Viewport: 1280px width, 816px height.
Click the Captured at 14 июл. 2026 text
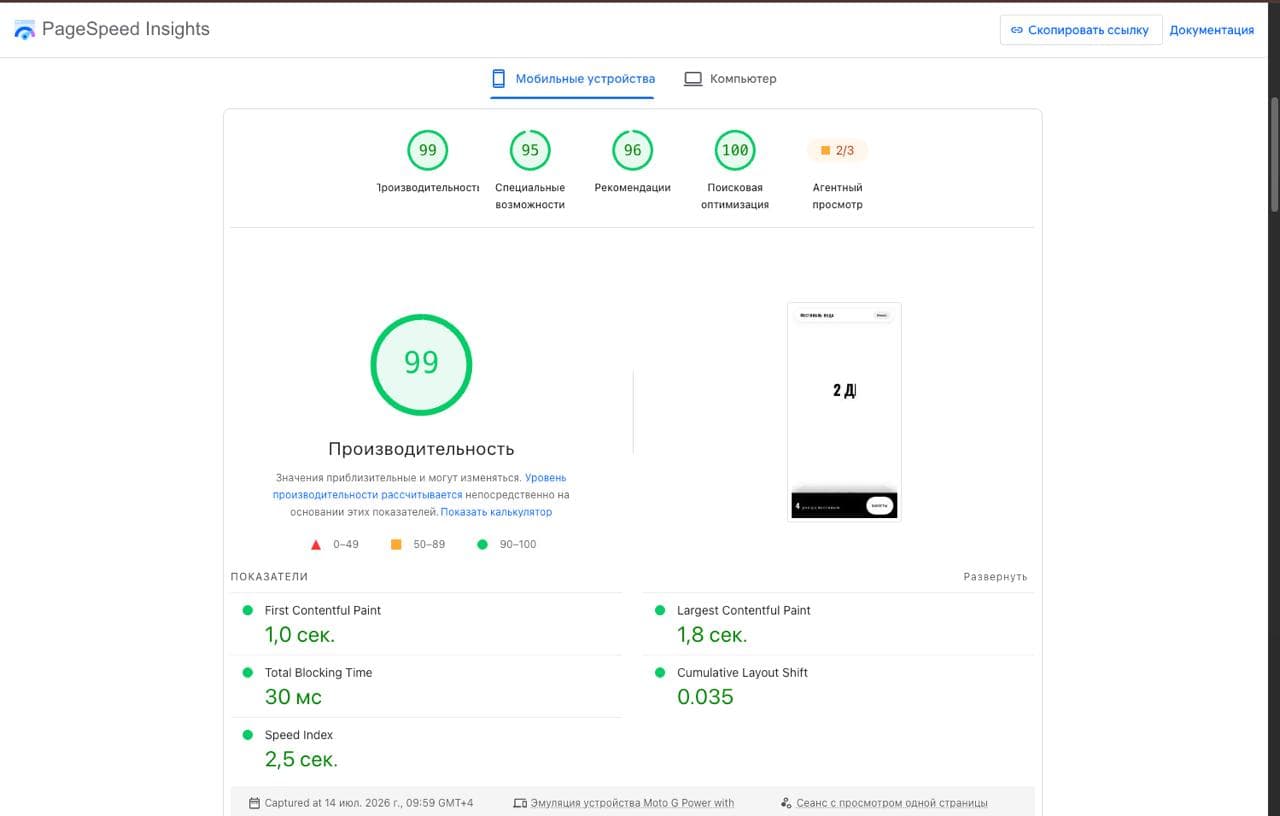(369, 803)
